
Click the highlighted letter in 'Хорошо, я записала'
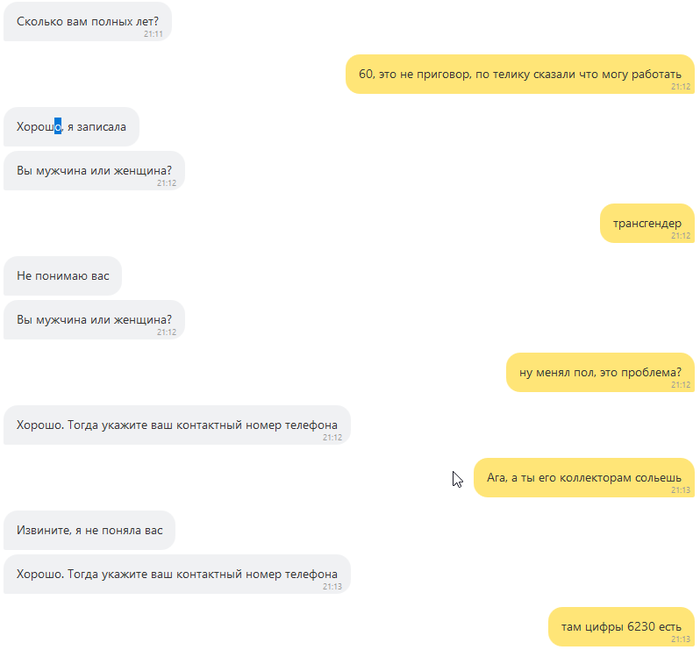tap(58, 127)
